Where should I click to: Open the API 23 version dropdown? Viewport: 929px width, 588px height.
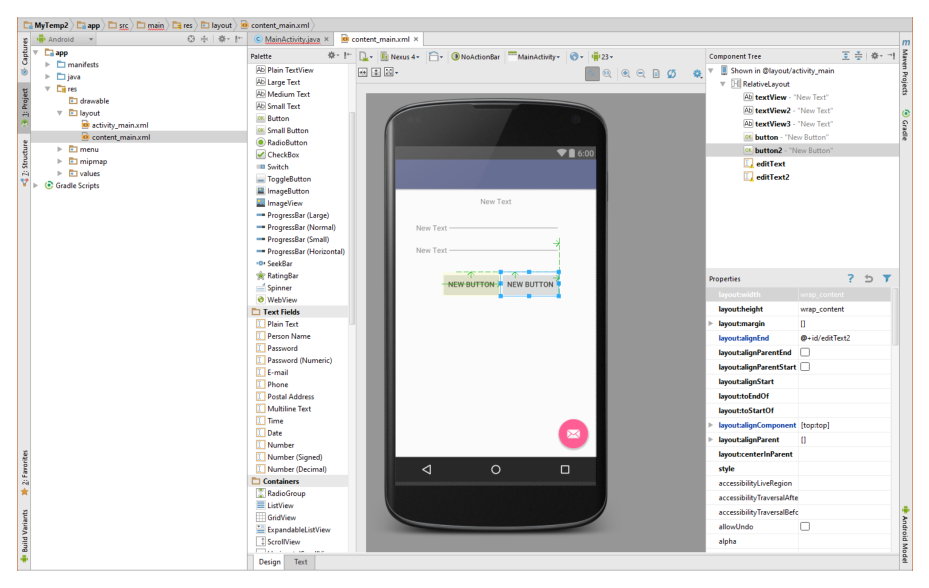pyautogui.click(x=602, y=57)
